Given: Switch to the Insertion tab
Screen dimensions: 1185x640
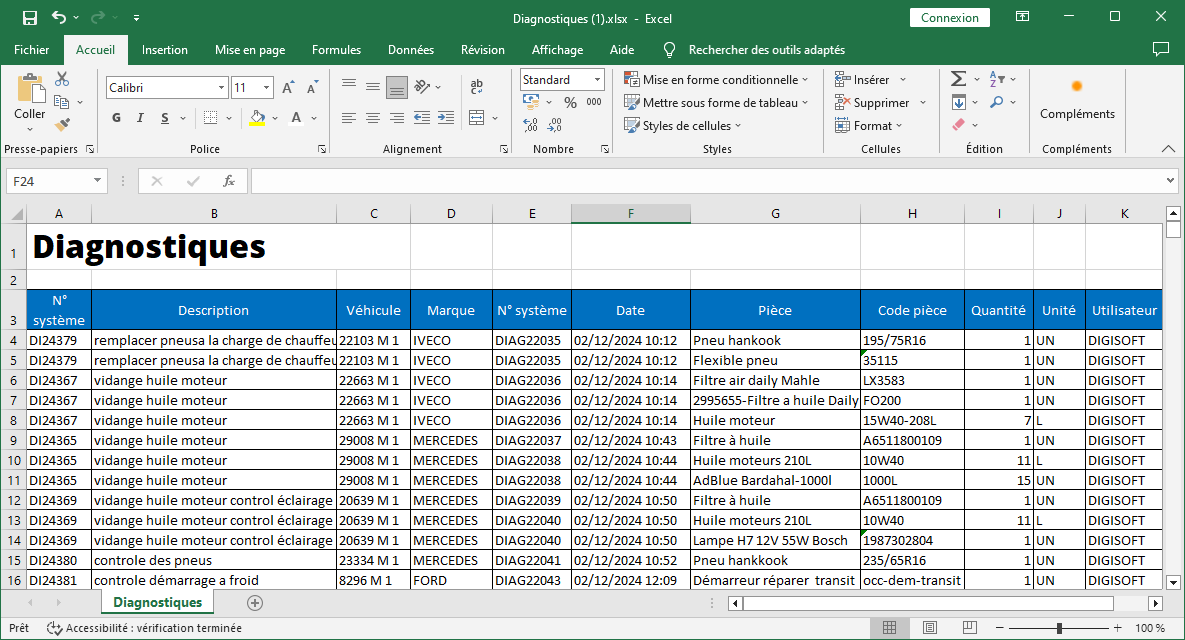Looking at the screenshot, I should tap(165, 50).
